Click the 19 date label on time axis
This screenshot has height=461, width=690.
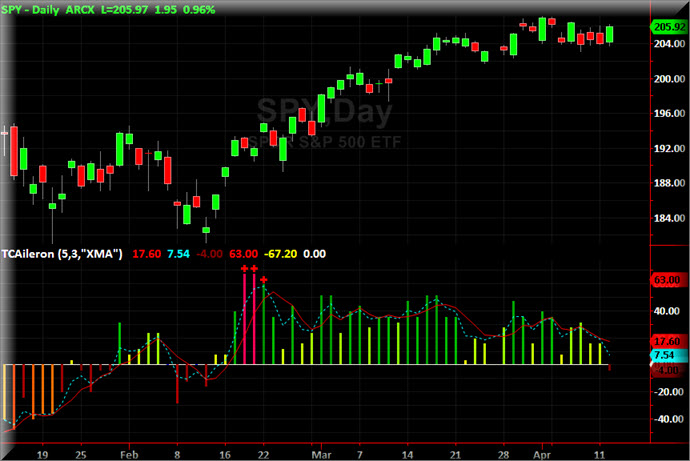point(42,454)
